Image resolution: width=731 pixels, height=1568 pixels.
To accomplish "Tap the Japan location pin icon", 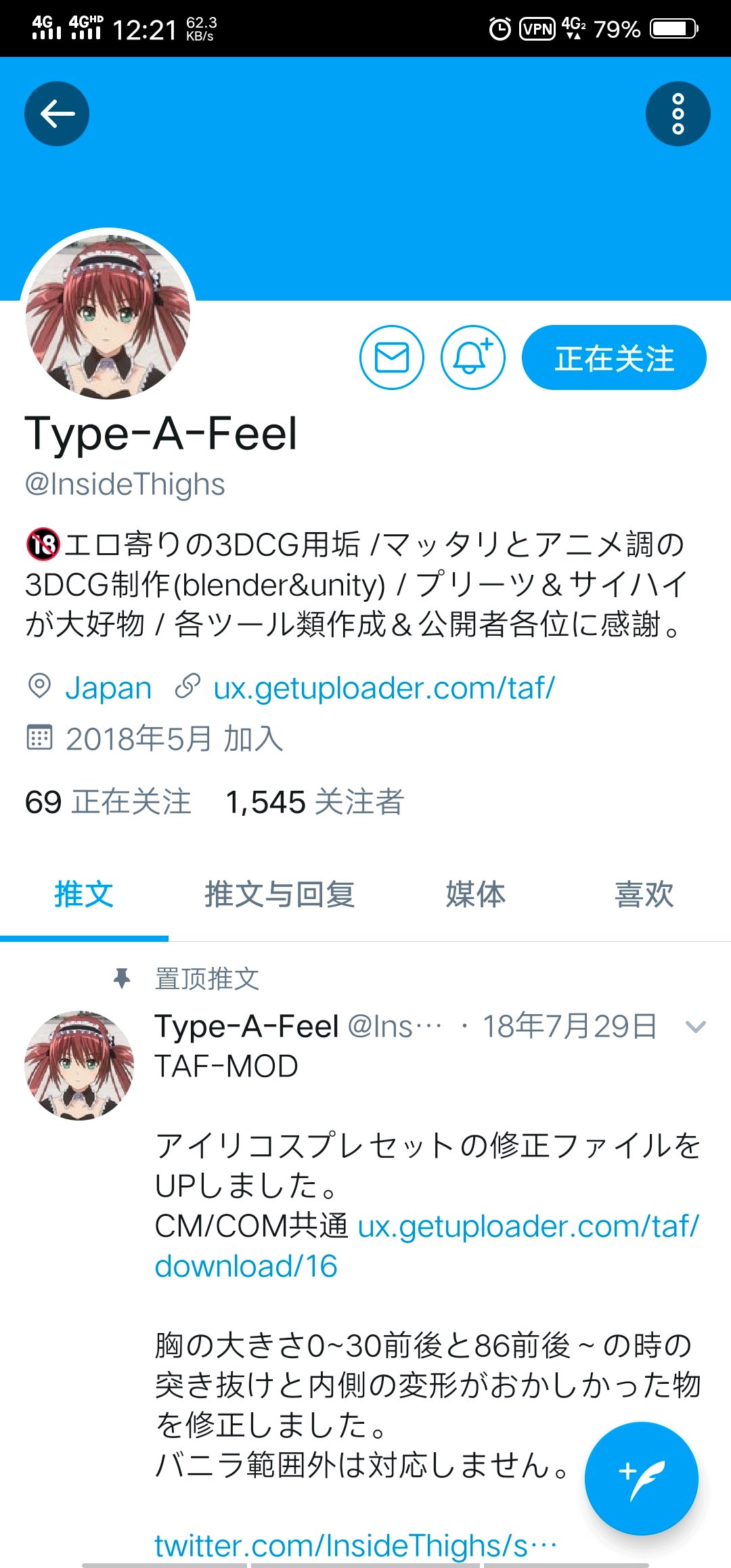I will [x=39, y=687].
